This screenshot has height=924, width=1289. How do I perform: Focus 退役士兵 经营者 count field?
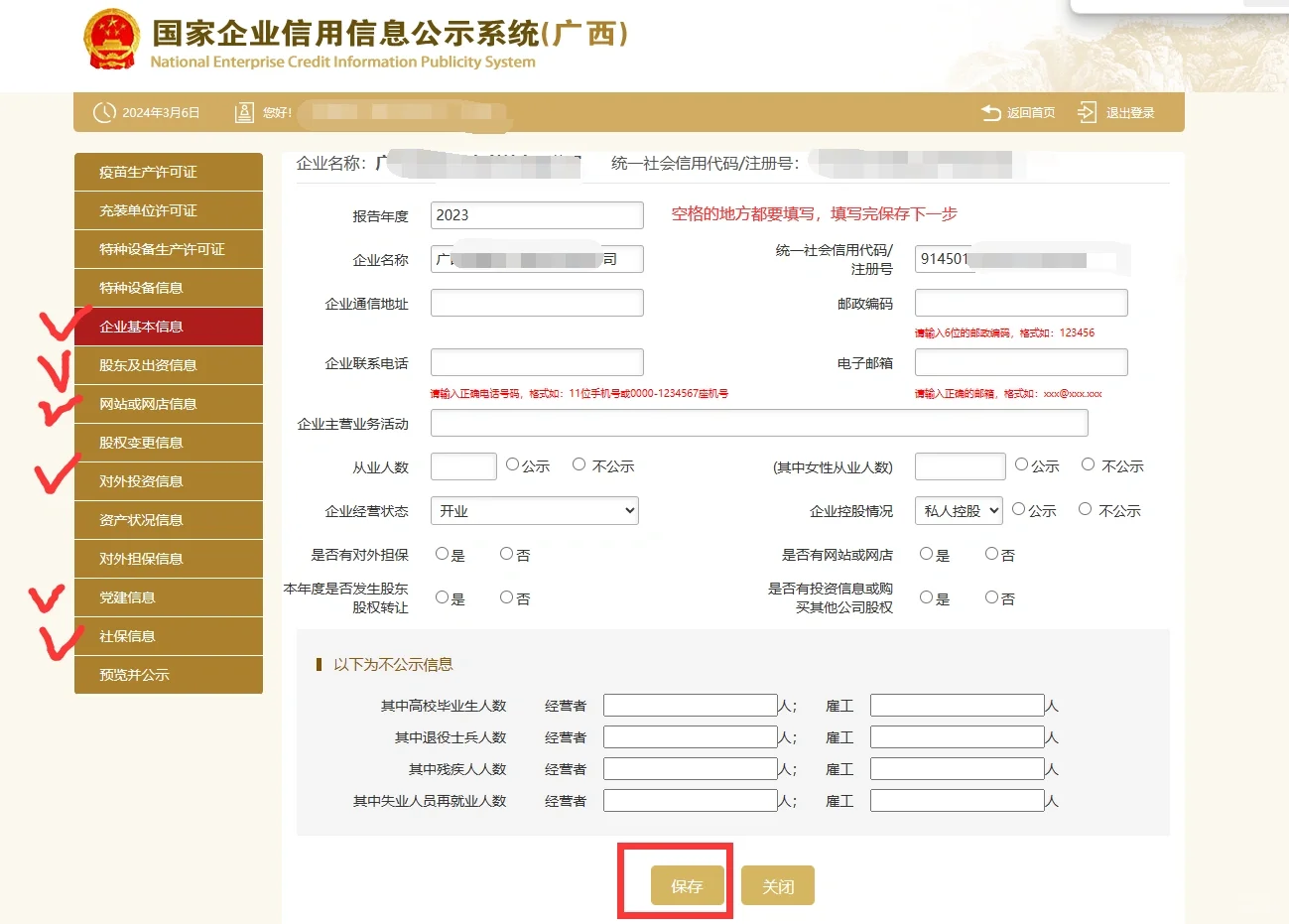691,737
